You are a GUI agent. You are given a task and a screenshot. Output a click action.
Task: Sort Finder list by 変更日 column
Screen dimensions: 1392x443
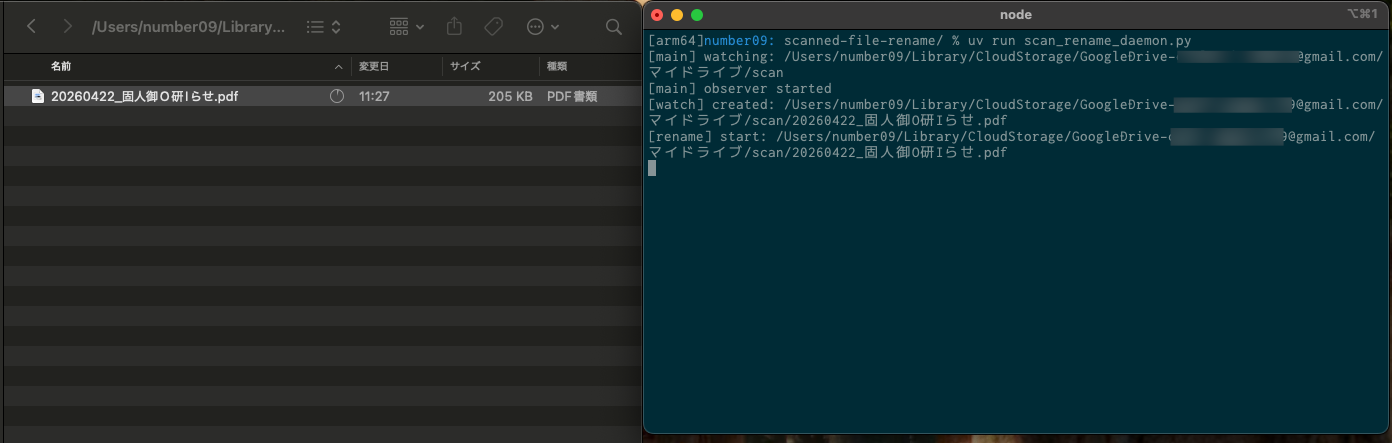(x=374, y=66)
